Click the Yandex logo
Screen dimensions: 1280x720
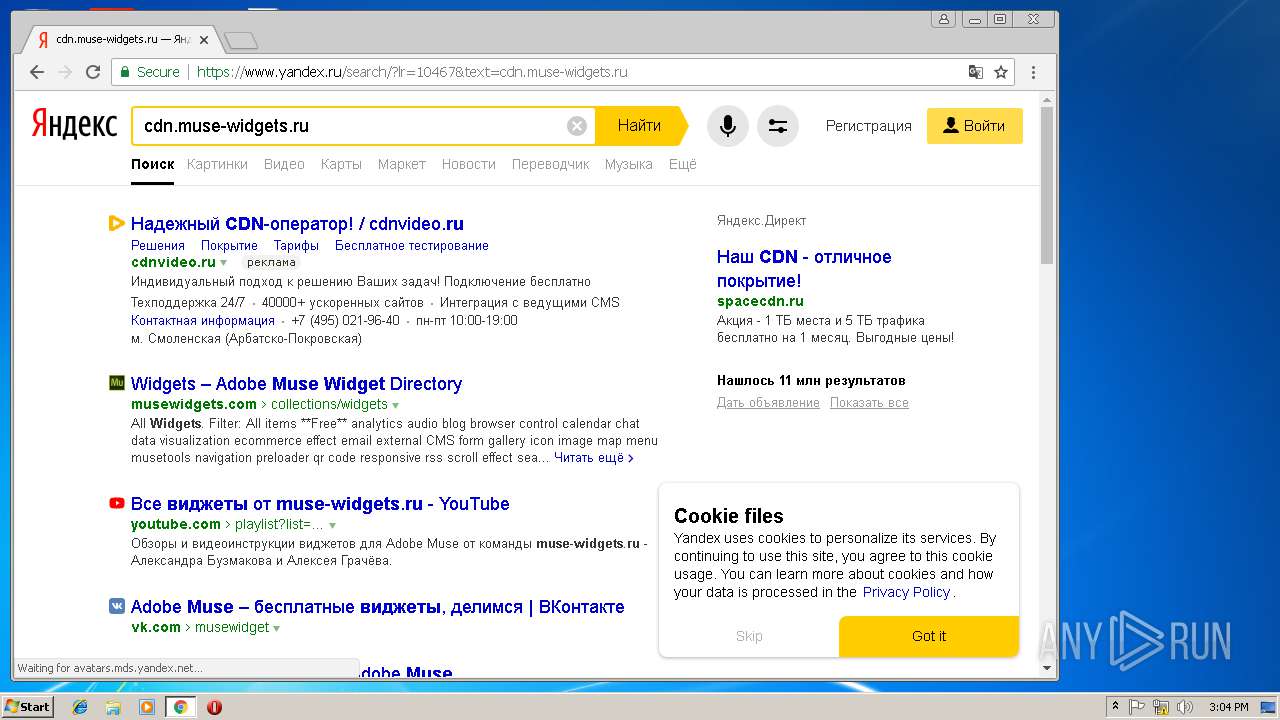pos(74,125)
